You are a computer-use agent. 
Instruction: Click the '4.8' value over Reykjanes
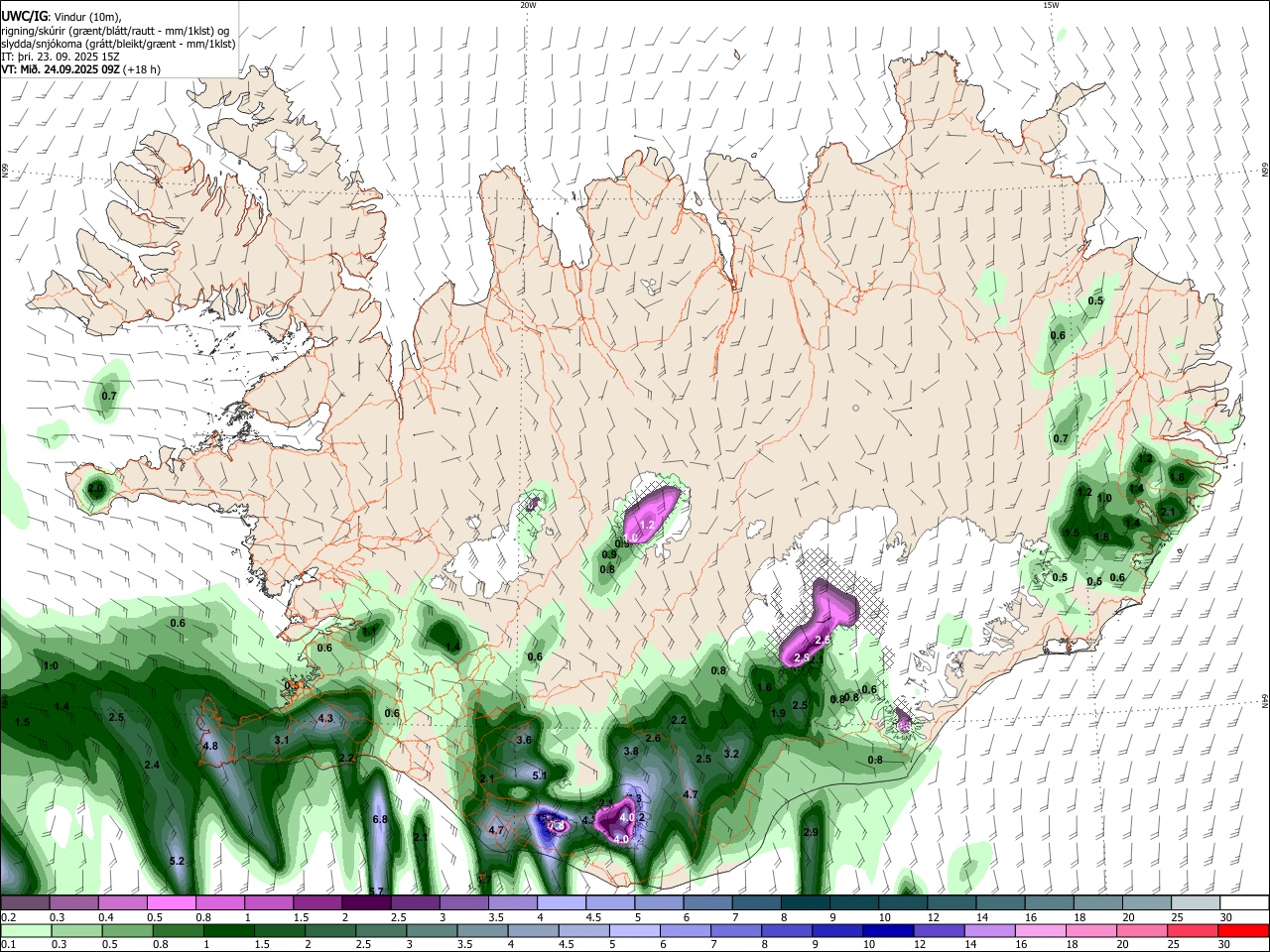(x=209, y=746)
